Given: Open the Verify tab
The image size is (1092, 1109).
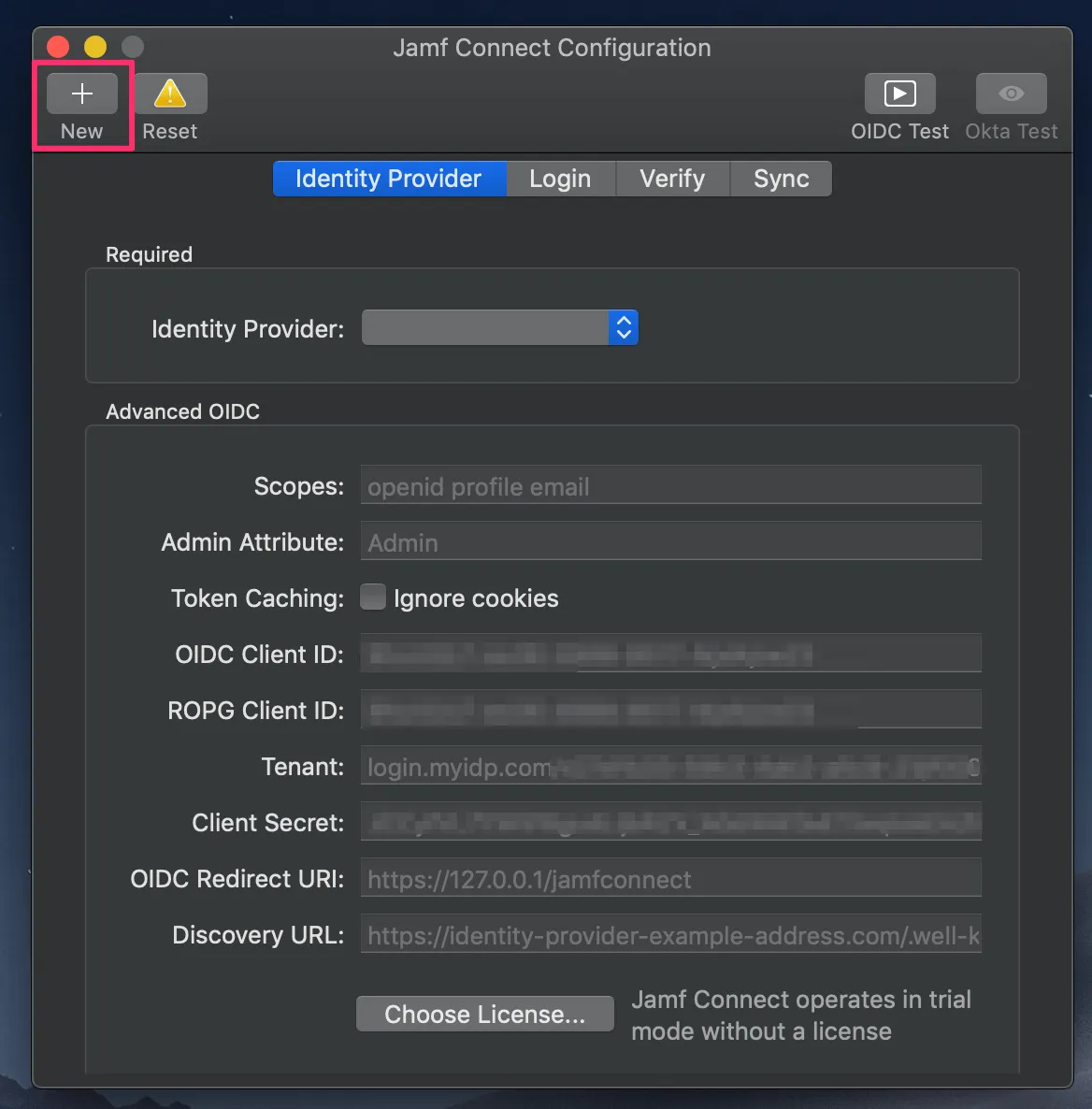Looking at the screenshot, I should (672, 179).
